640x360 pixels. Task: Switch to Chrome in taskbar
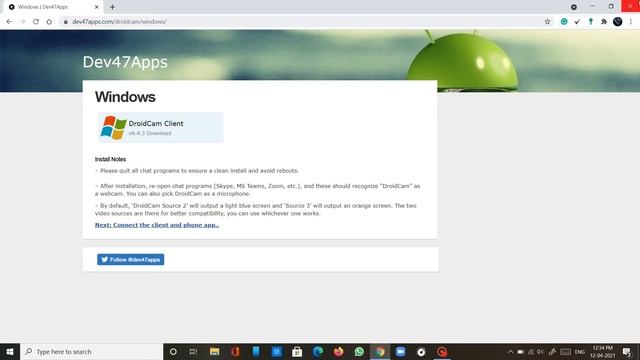click(x=380, y=351)
